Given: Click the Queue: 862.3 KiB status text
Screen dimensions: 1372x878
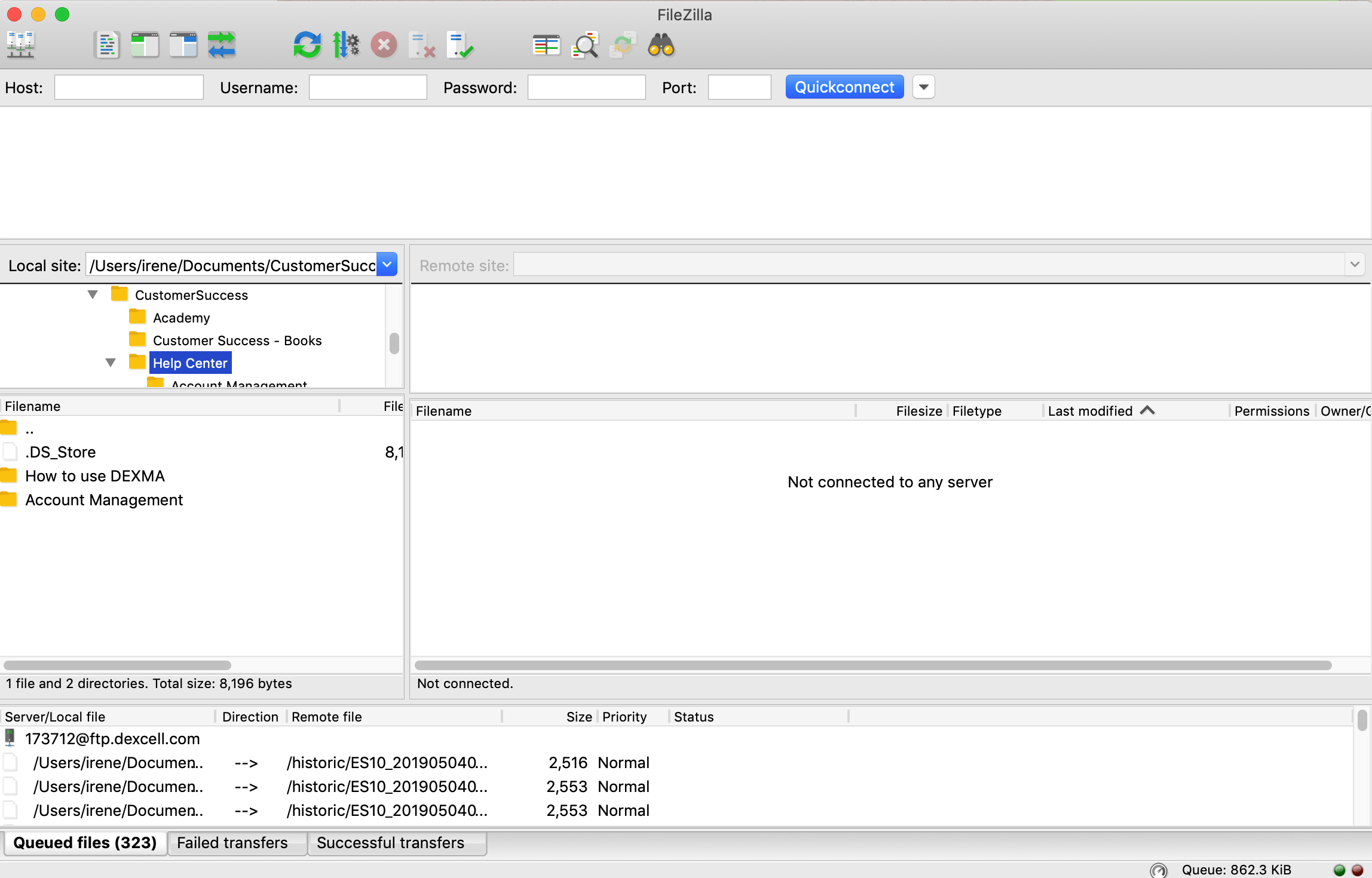Looking at the screenshot, I should 1236,870.
